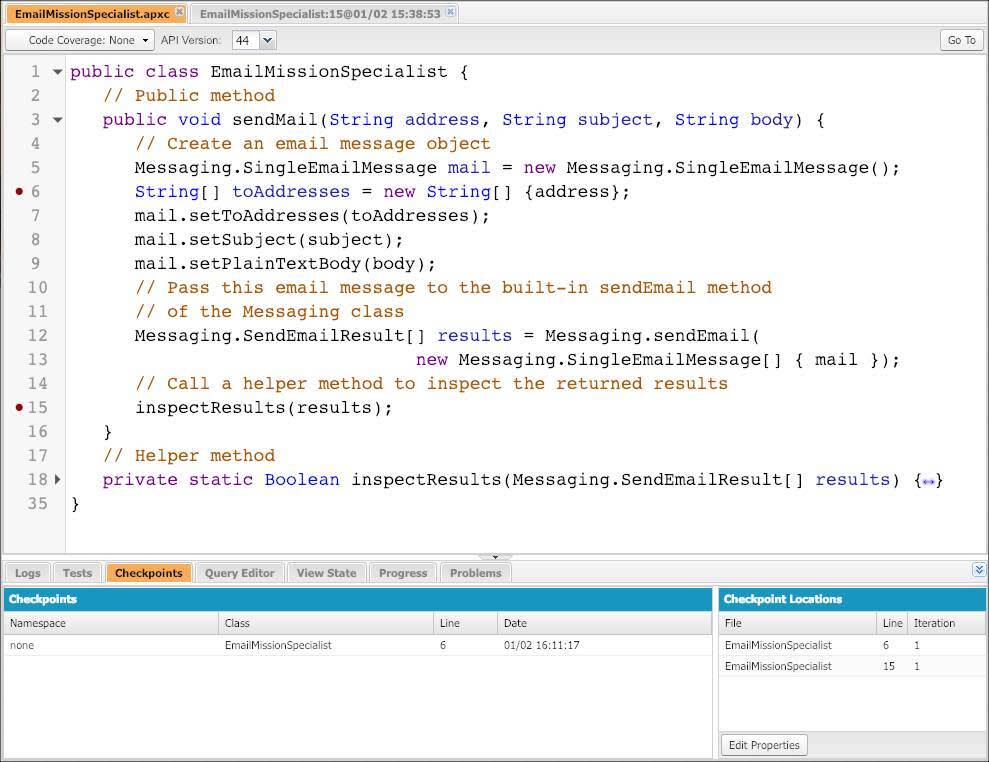The image size is (989, 762).
Task: Click 'toAddresses' variable on line 6
Action: coord(291,192)
